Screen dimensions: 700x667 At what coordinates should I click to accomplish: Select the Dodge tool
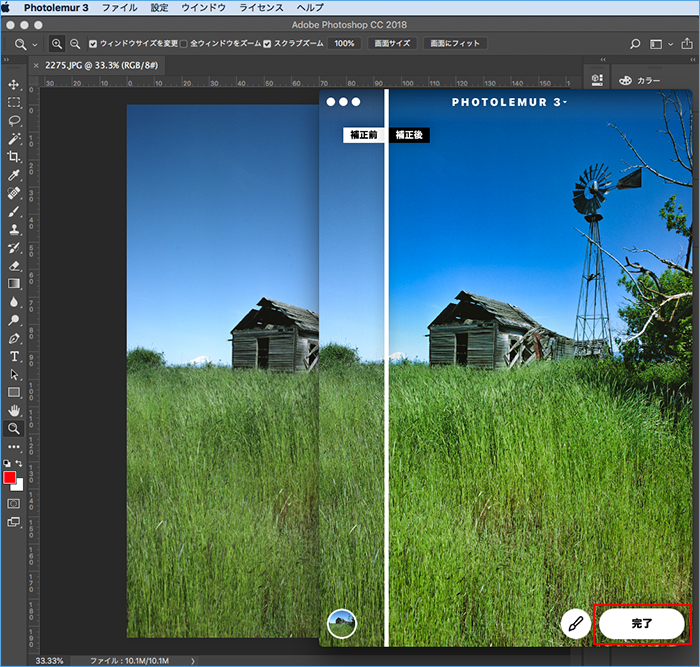(14, 320)
